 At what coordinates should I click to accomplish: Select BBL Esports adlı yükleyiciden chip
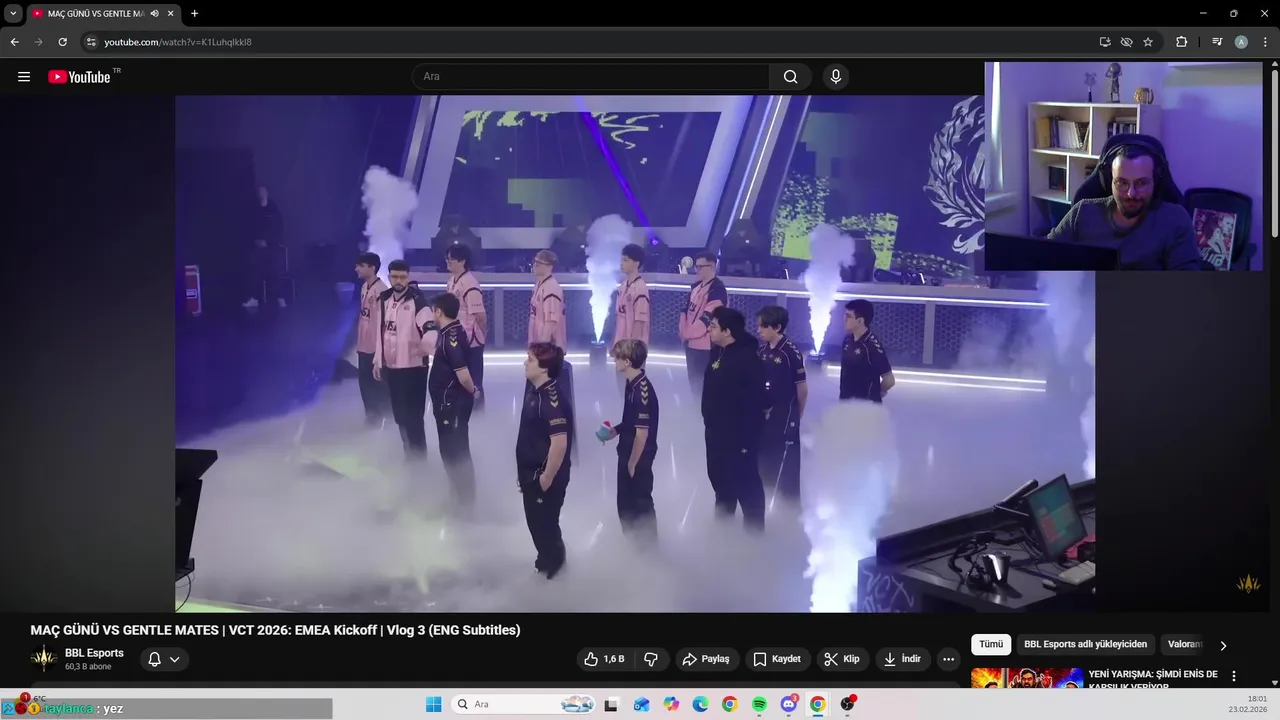(1086, 644)
